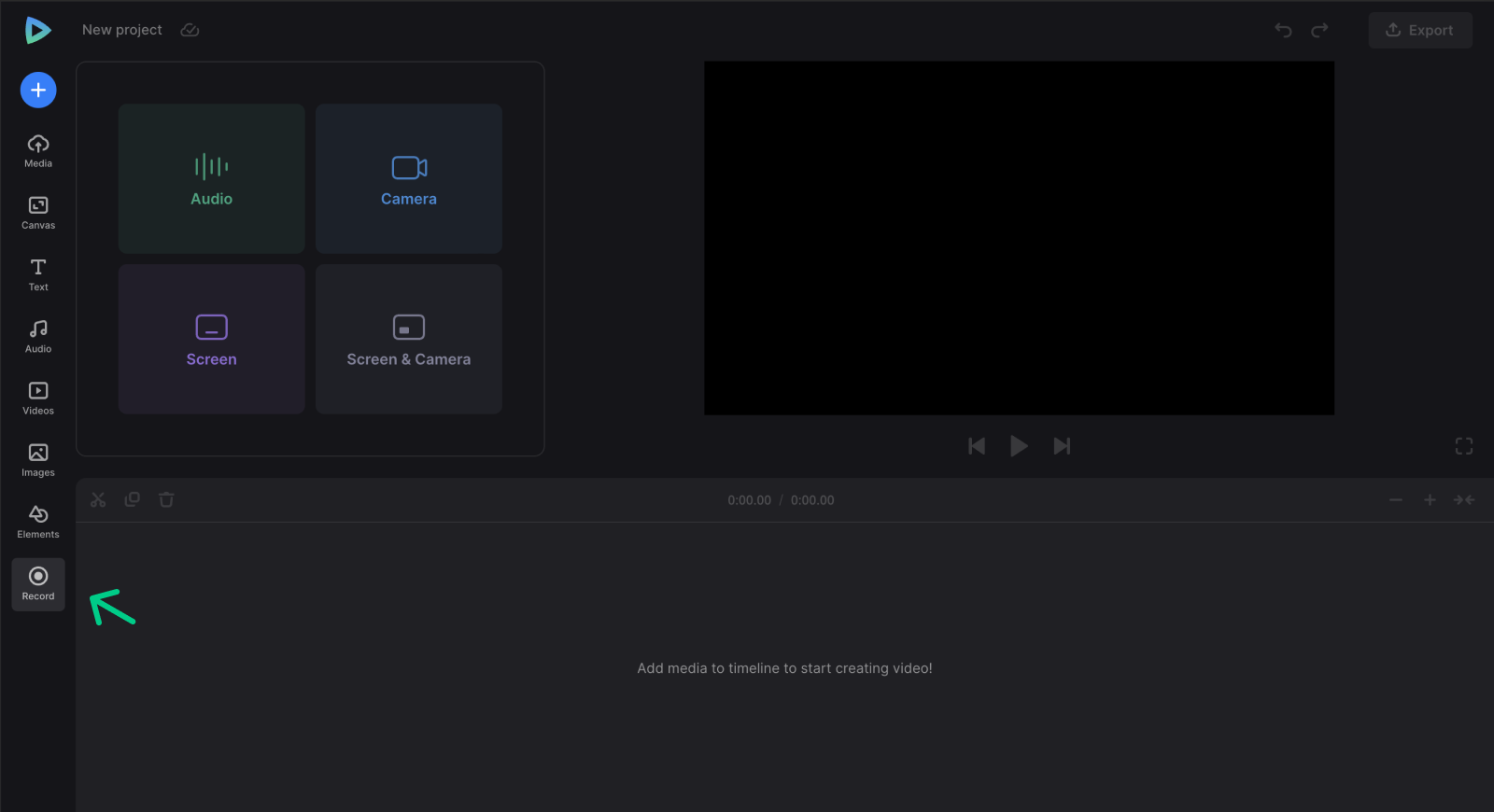This screenshot has width=1494, height=812.
Task: Select the Text tool in sidebar
Action: [38, 274]
